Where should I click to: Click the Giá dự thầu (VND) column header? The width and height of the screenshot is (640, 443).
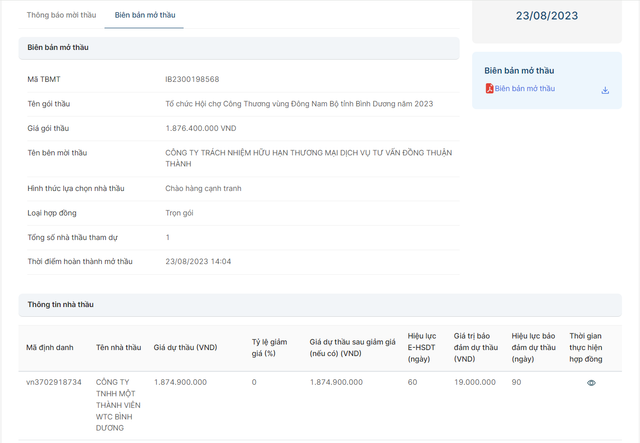(185, 347)
